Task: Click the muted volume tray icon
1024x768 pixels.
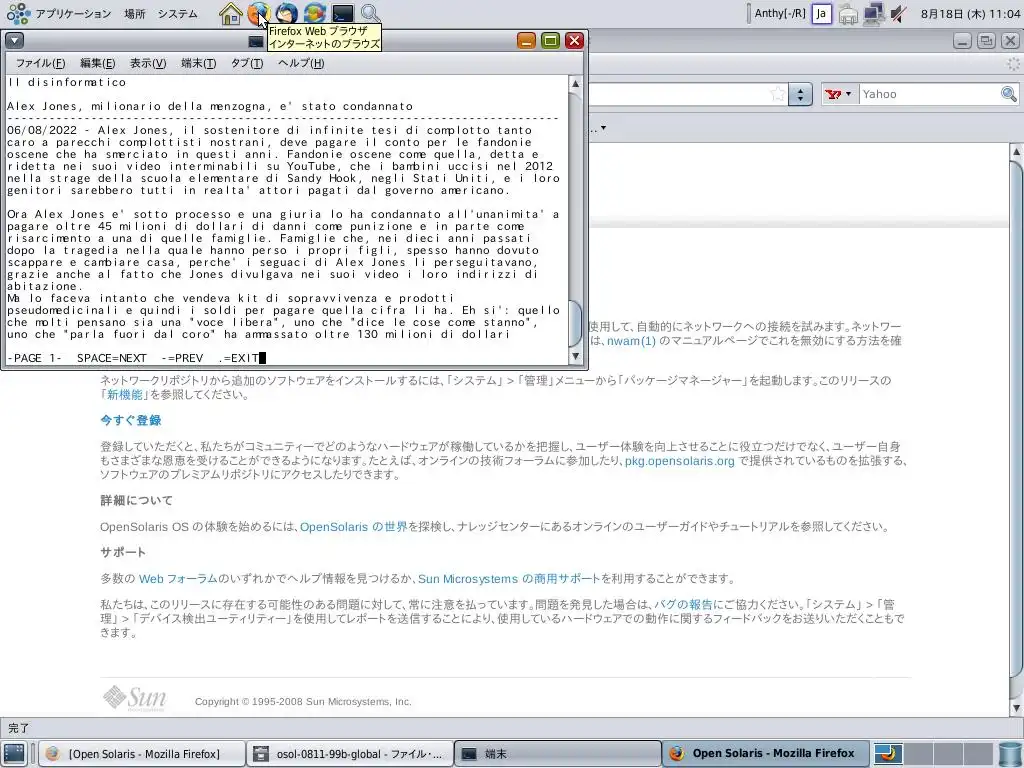Action: click(x=899, y=14)
